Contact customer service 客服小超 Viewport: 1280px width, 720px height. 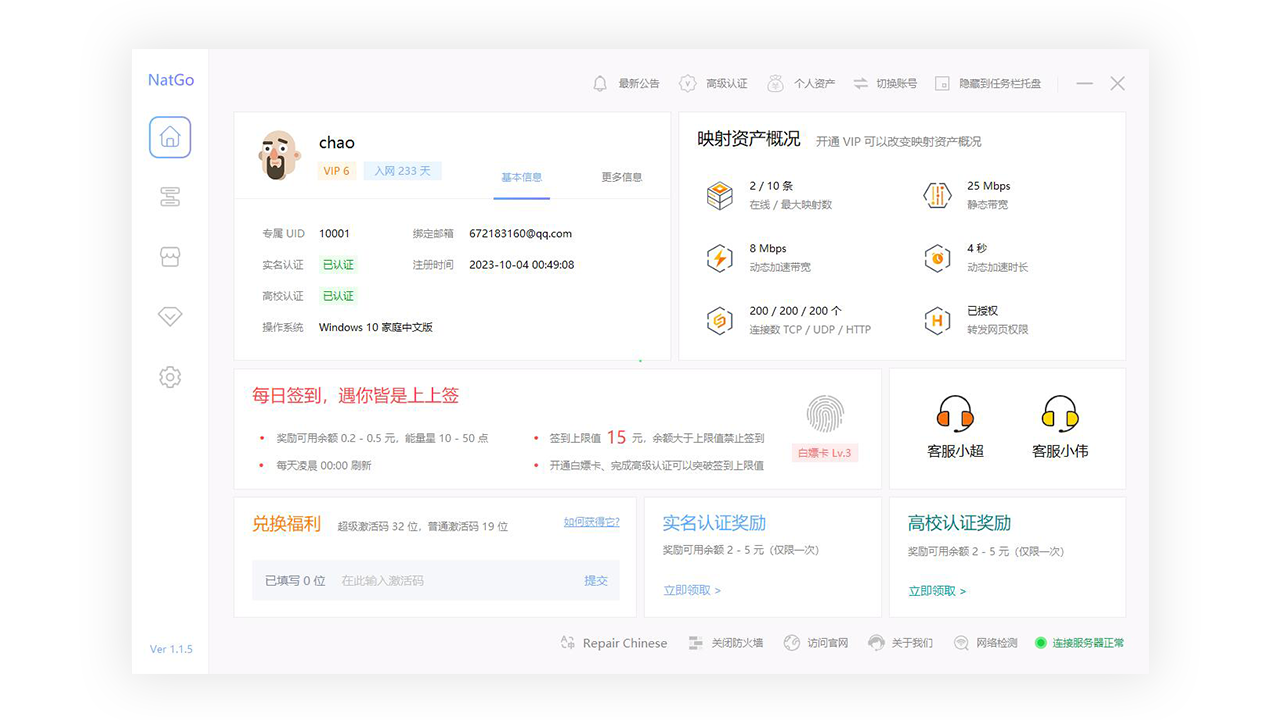coord(955,427)
